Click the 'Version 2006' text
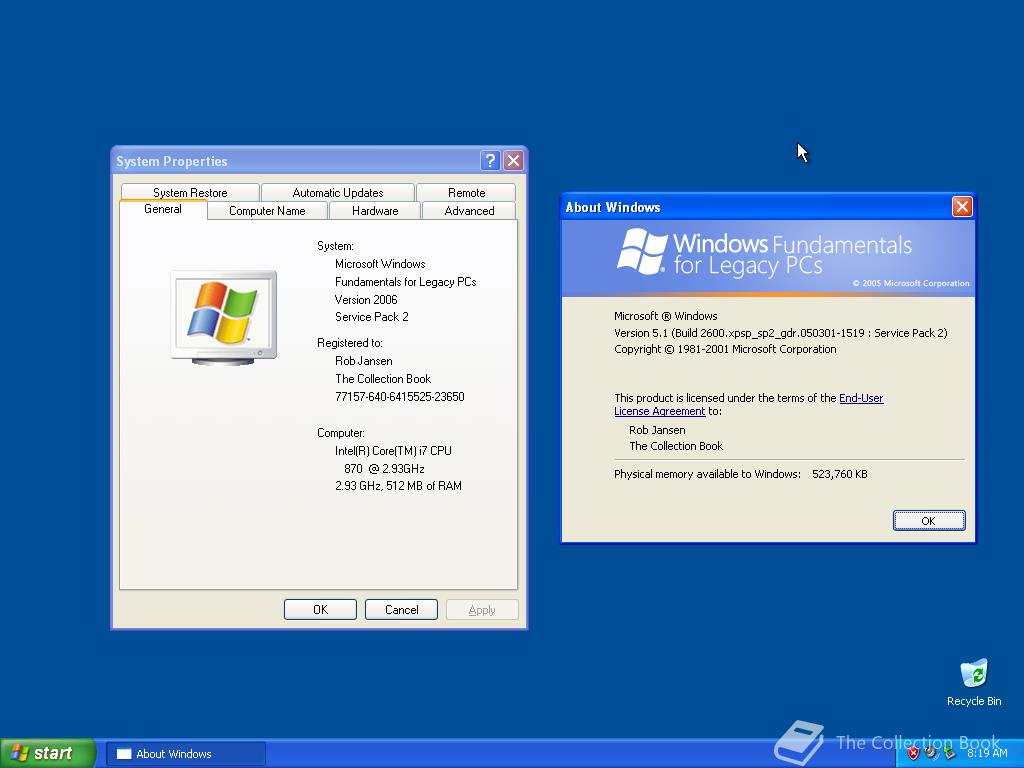 [366, 300]
